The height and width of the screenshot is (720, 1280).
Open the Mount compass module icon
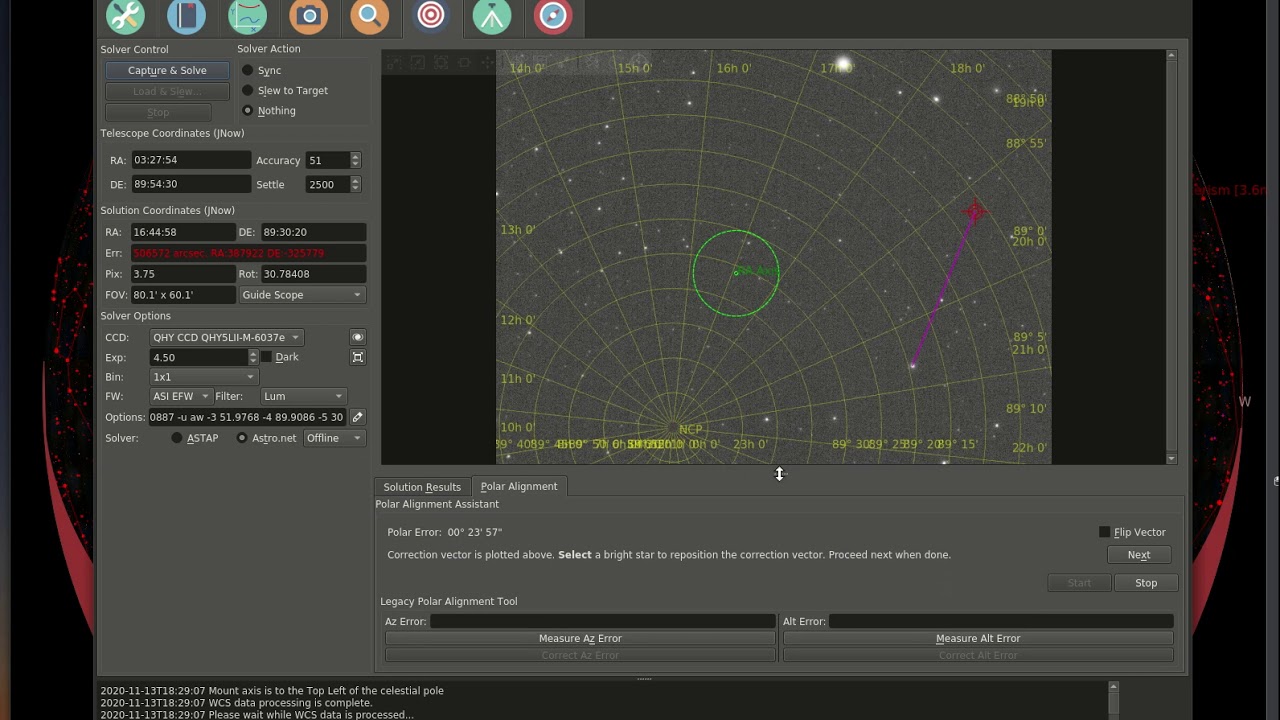553,16
